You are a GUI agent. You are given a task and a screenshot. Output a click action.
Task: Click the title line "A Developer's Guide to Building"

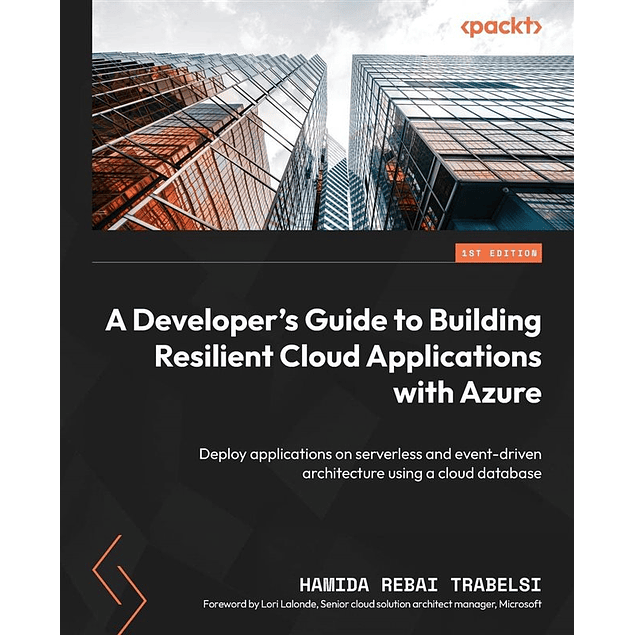point(323,322)
